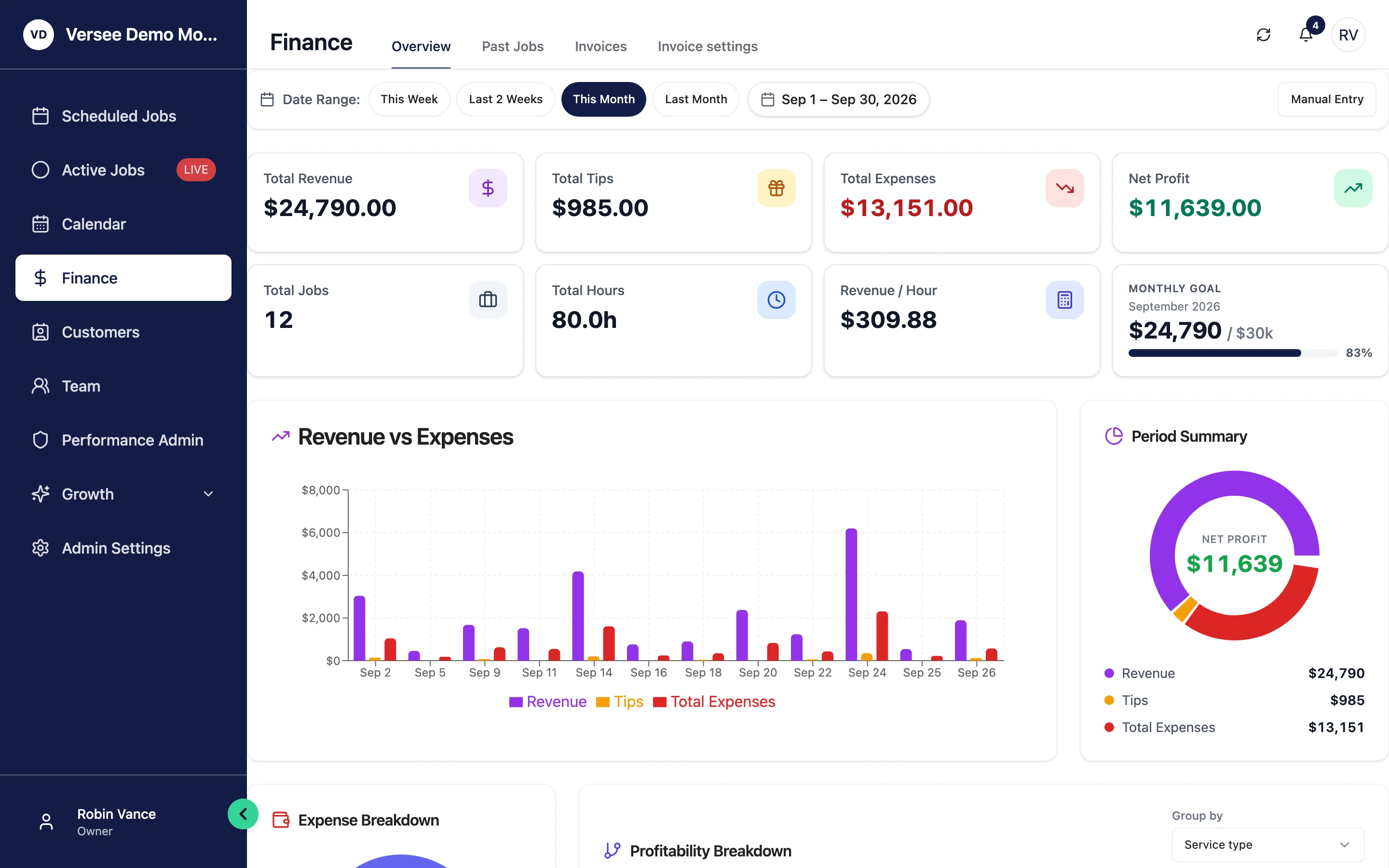Click the orange Tips legend dot
Screen dimensions: 1389x868
(x=1109, y=700)
